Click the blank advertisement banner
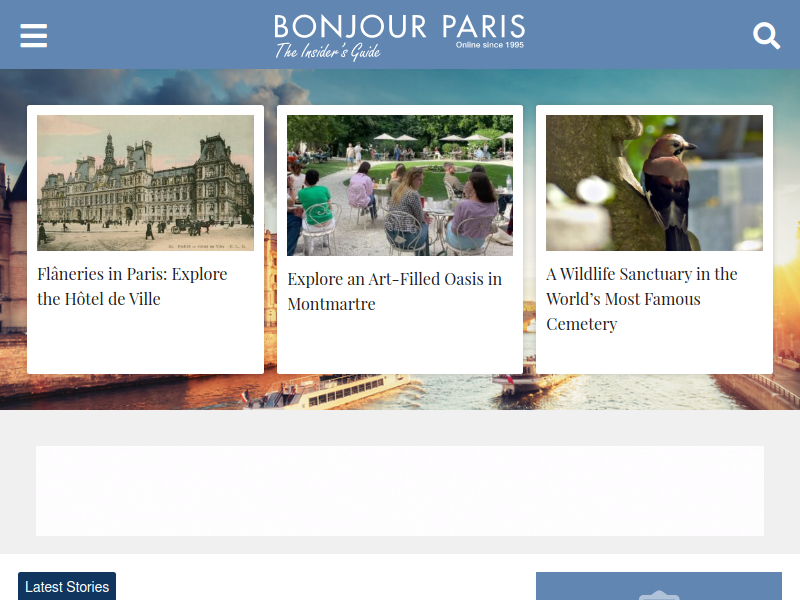The height and width of the screenshot is (600, 800). [x=399, y=491]
